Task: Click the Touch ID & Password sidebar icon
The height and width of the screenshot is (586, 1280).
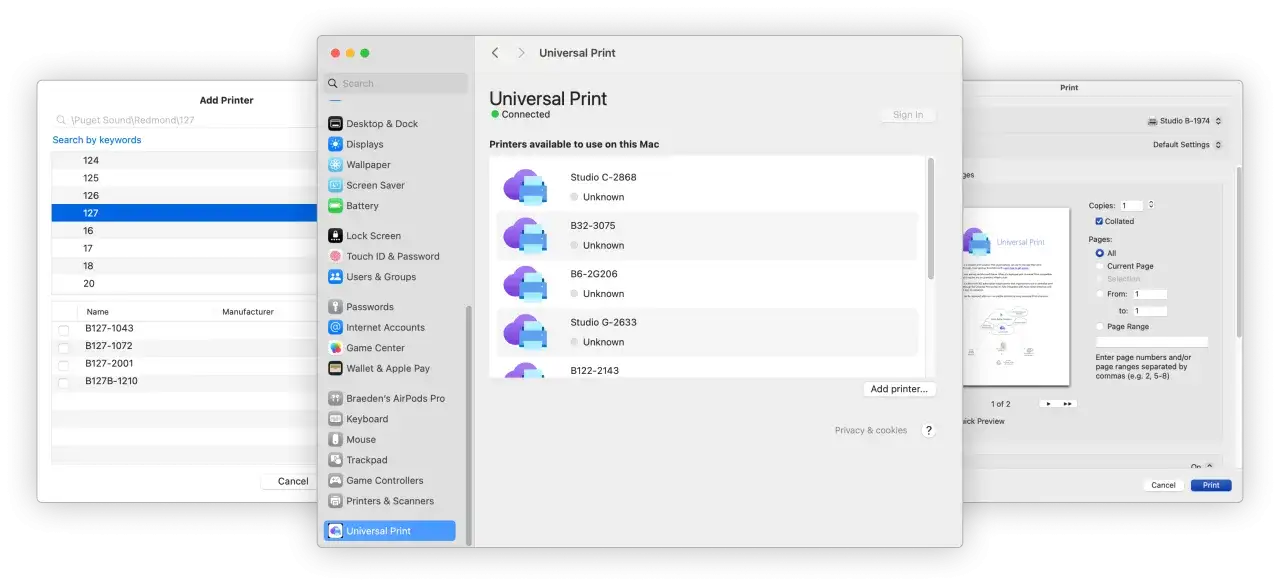Action: point(334,256)
